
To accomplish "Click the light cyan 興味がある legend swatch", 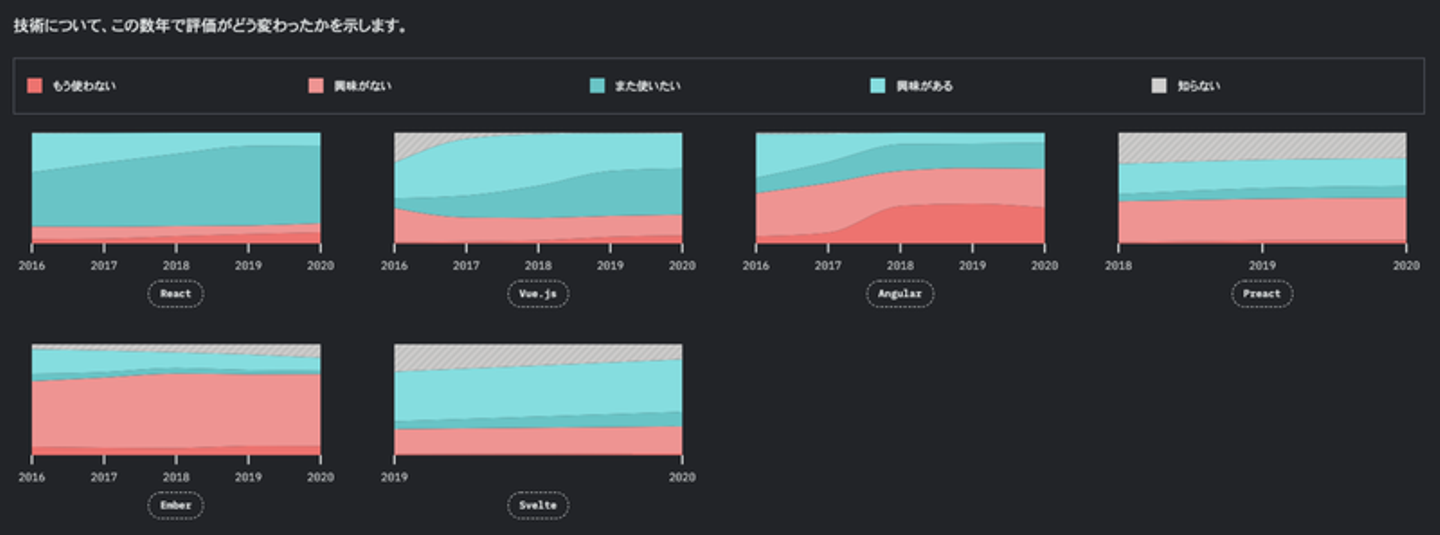I will pos(878,86).
